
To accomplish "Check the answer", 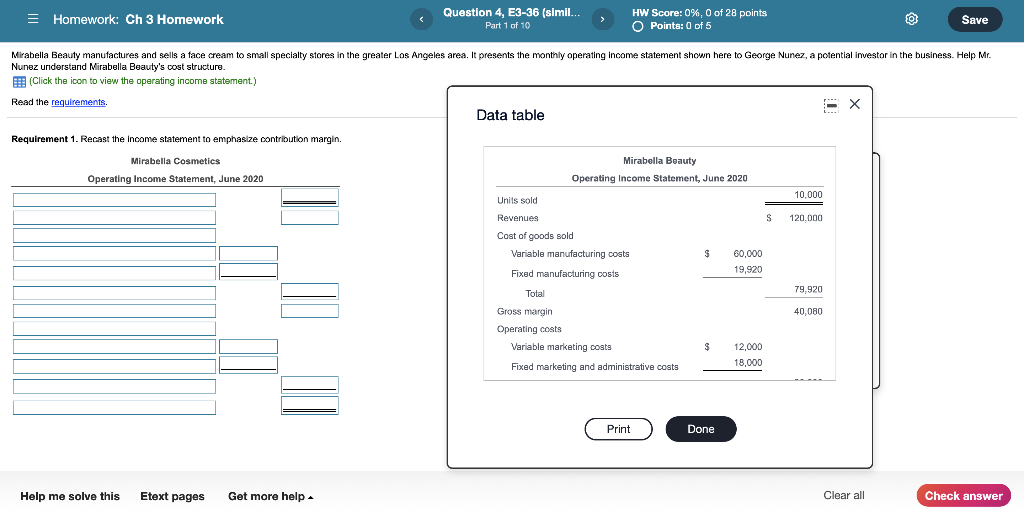I will click(963, 496).
